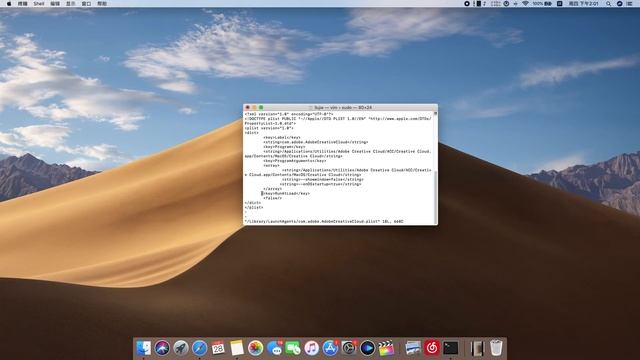Open the 编辑 menu
Image resolution: width=640 pixels, height=360 pixels.
tap(55, 4)
